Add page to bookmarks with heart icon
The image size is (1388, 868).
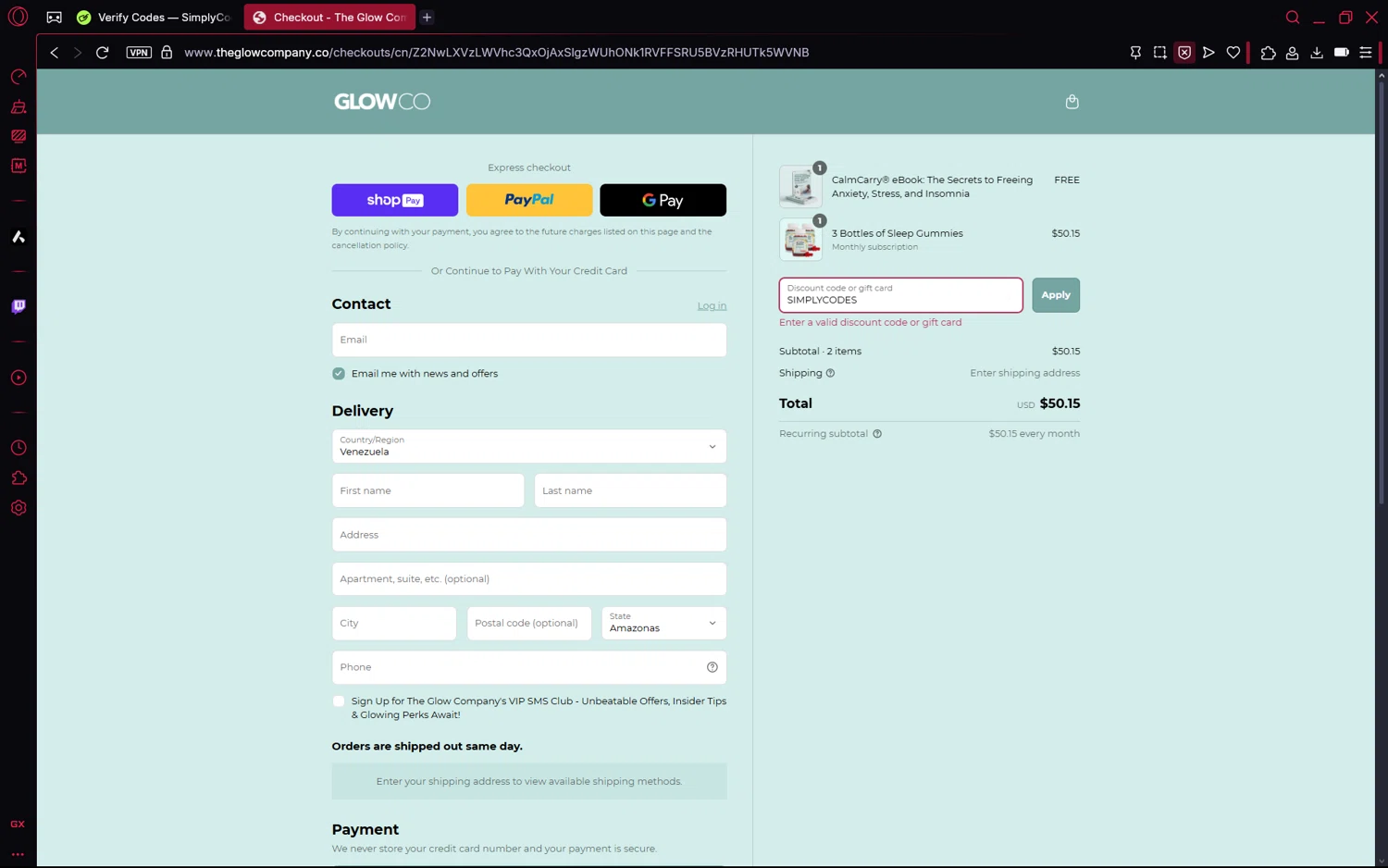(x=1233, y=53)
